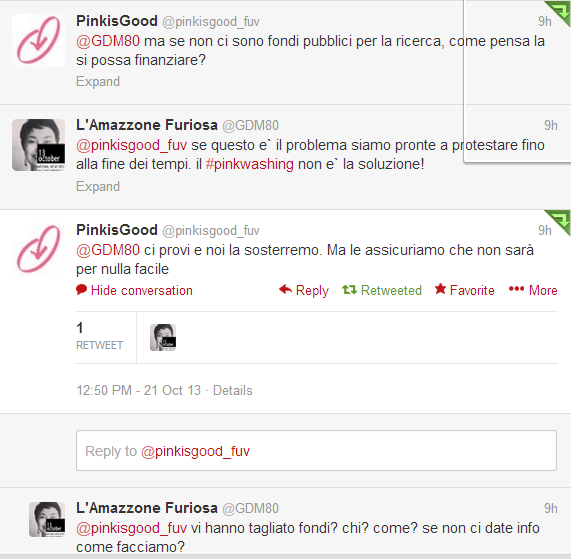Click the Favorite star icon
Image resolution: width=571 pixels, height=559 pixels.
pyautogui.click(x=440, y=289)
